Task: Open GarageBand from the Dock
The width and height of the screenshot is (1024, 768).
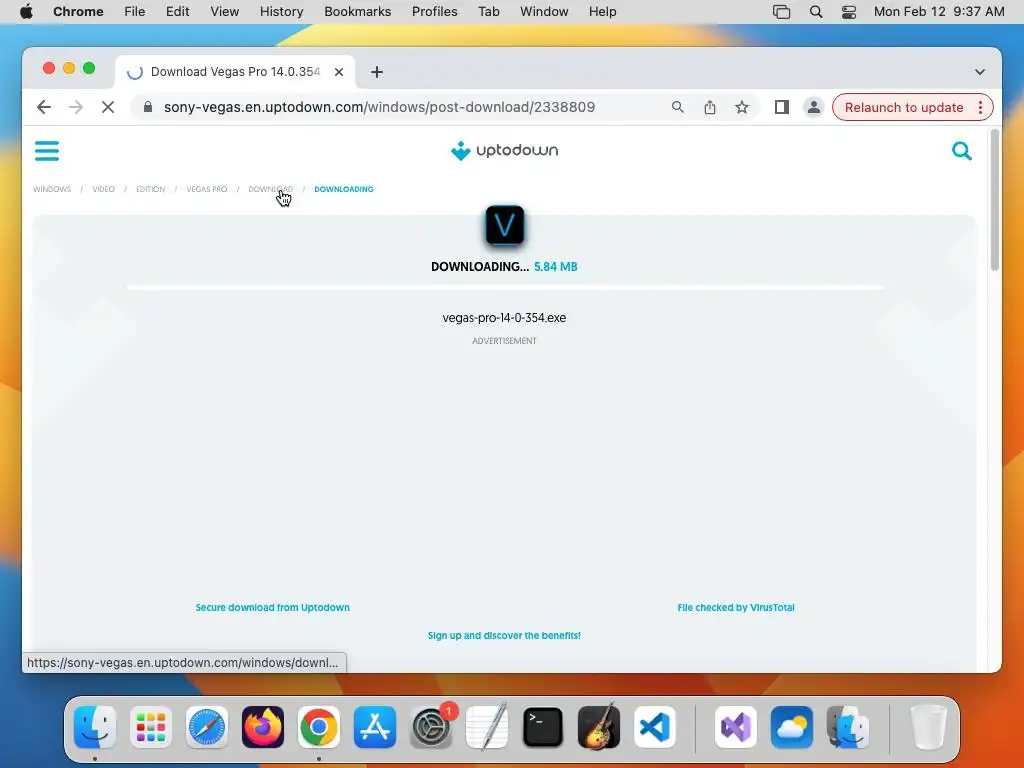Action: [x=599, y=727]
